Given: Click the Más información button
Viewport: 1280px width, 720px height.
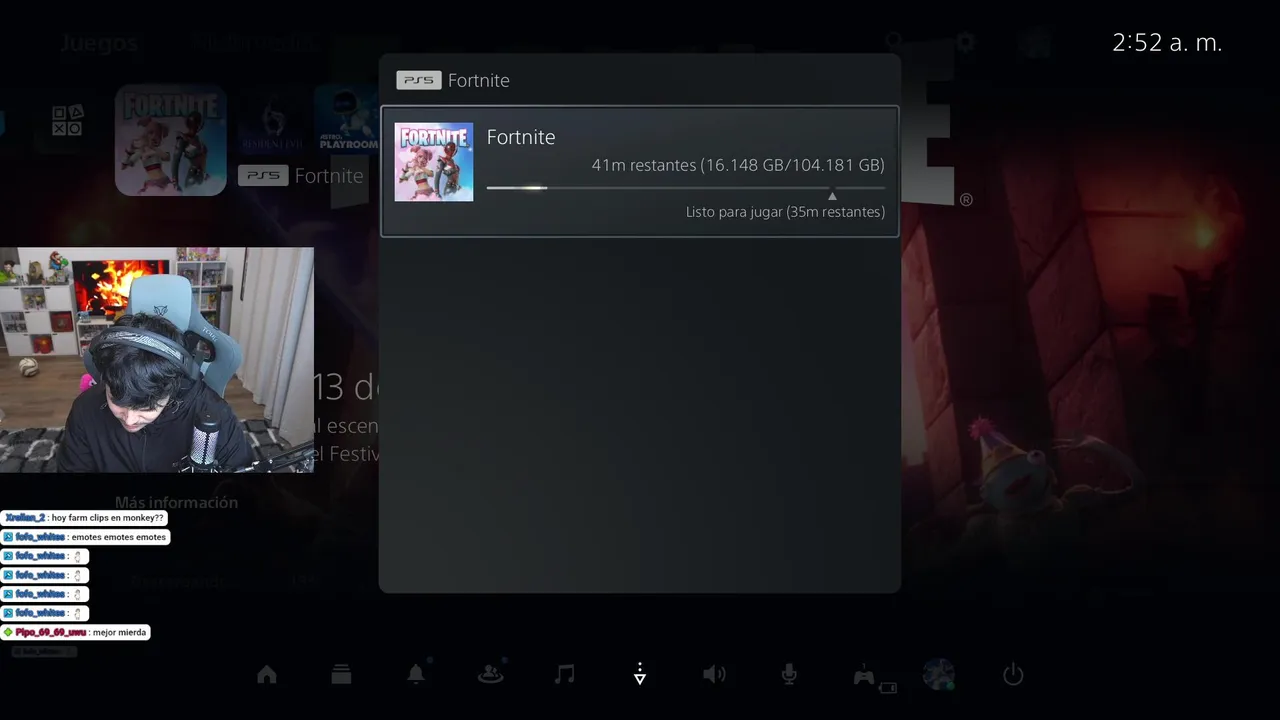Looking at the screenshot, I should pyautogui.click(x=176, y=502).
